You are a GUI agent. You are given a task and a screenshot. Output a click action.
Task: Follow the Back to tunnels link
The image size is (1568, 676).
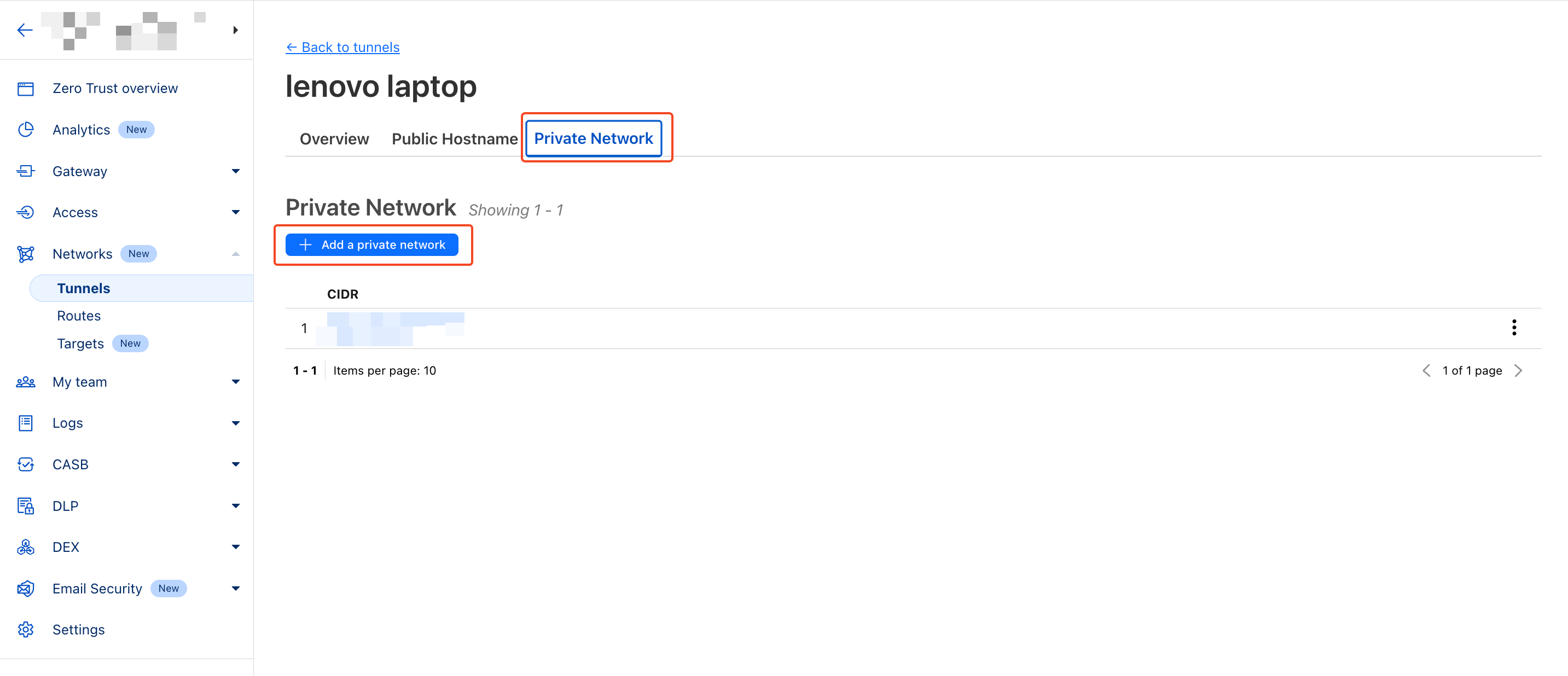pos(342,47)
